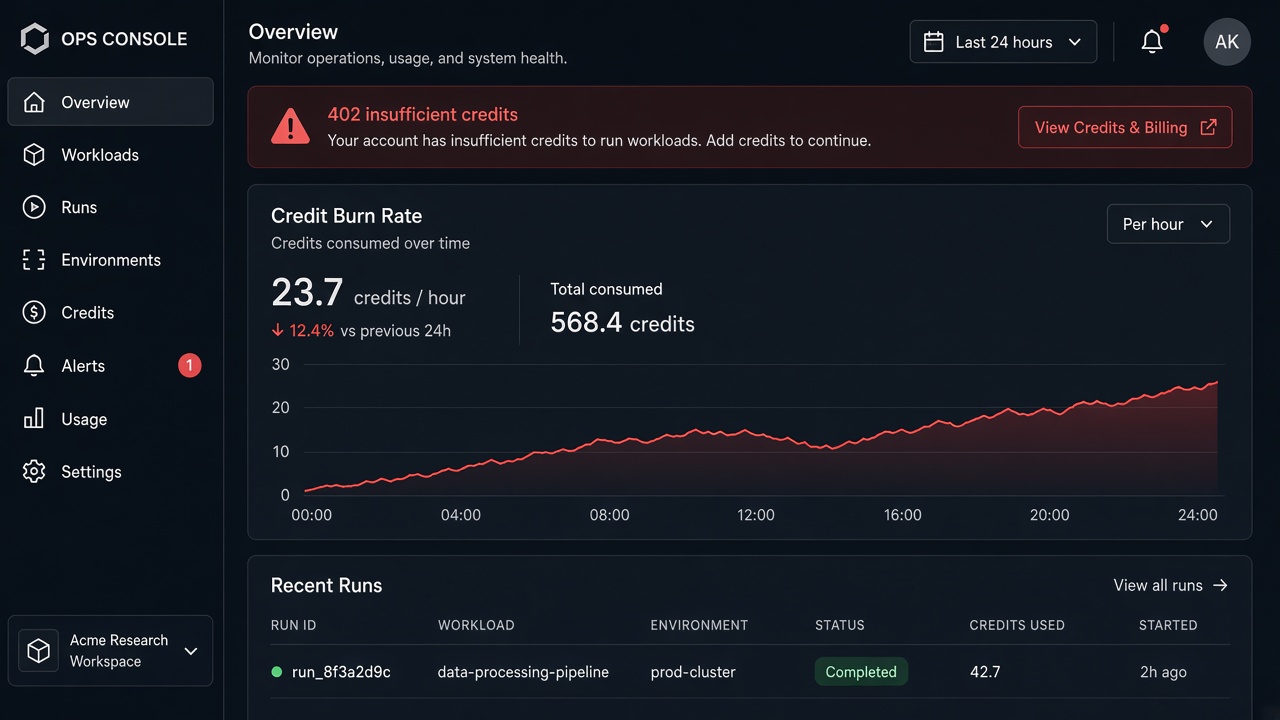Click the arrow next to View all runs

[x=1220, y=585]
